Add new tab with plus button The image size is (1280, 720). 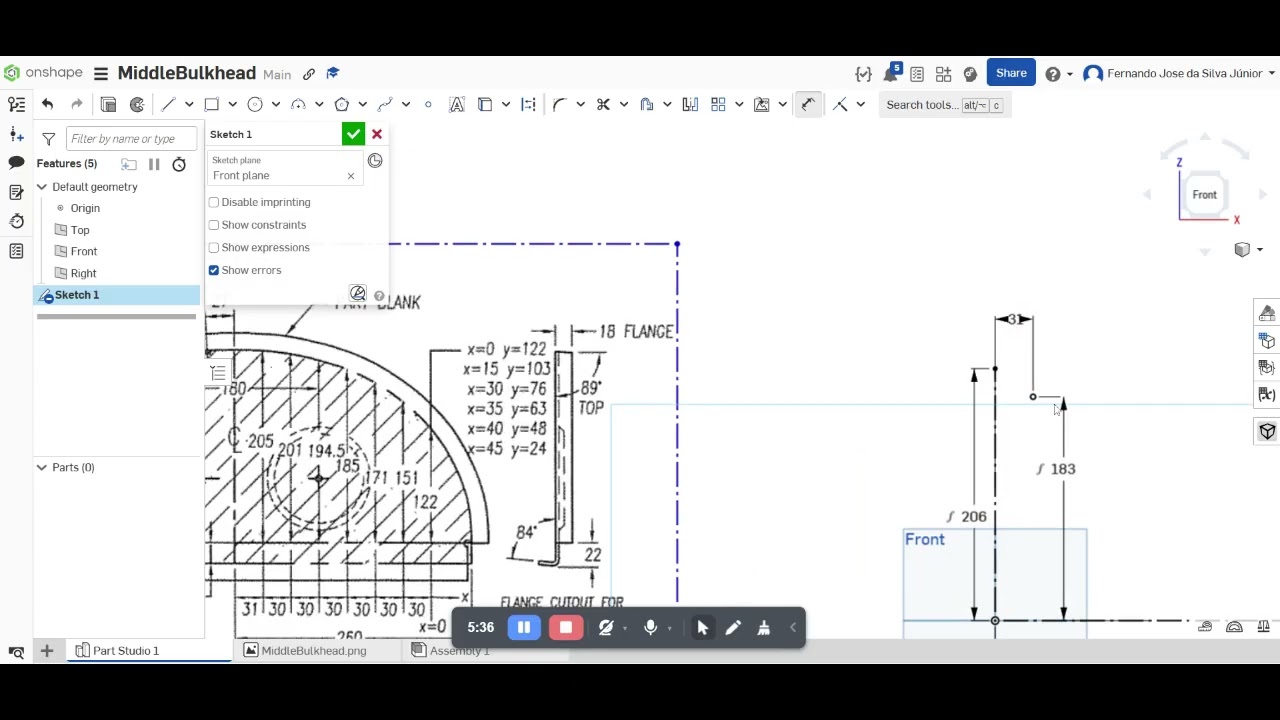46,651
